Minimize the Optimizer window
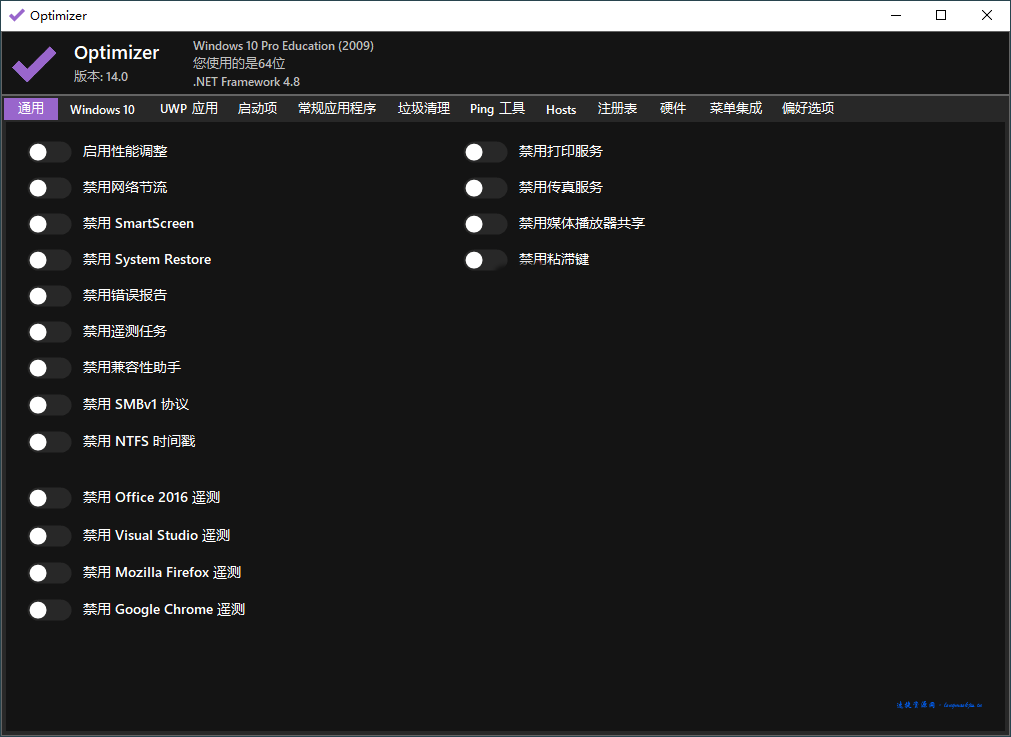Viewport: 1011px width, 737px height. tap(896, 15)
